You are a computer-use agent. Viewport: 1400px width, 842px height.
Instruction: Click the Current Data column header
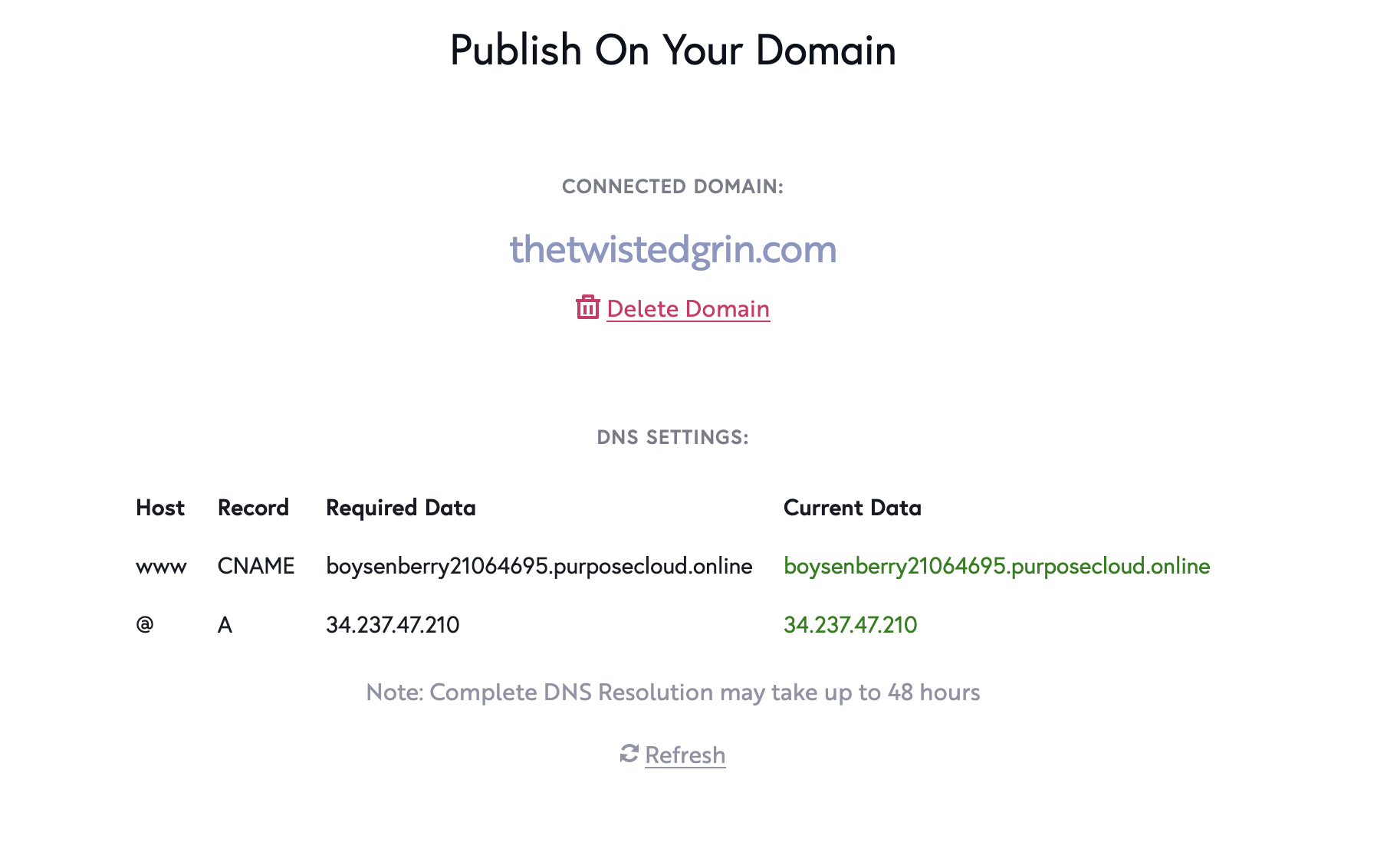[853, 508]
